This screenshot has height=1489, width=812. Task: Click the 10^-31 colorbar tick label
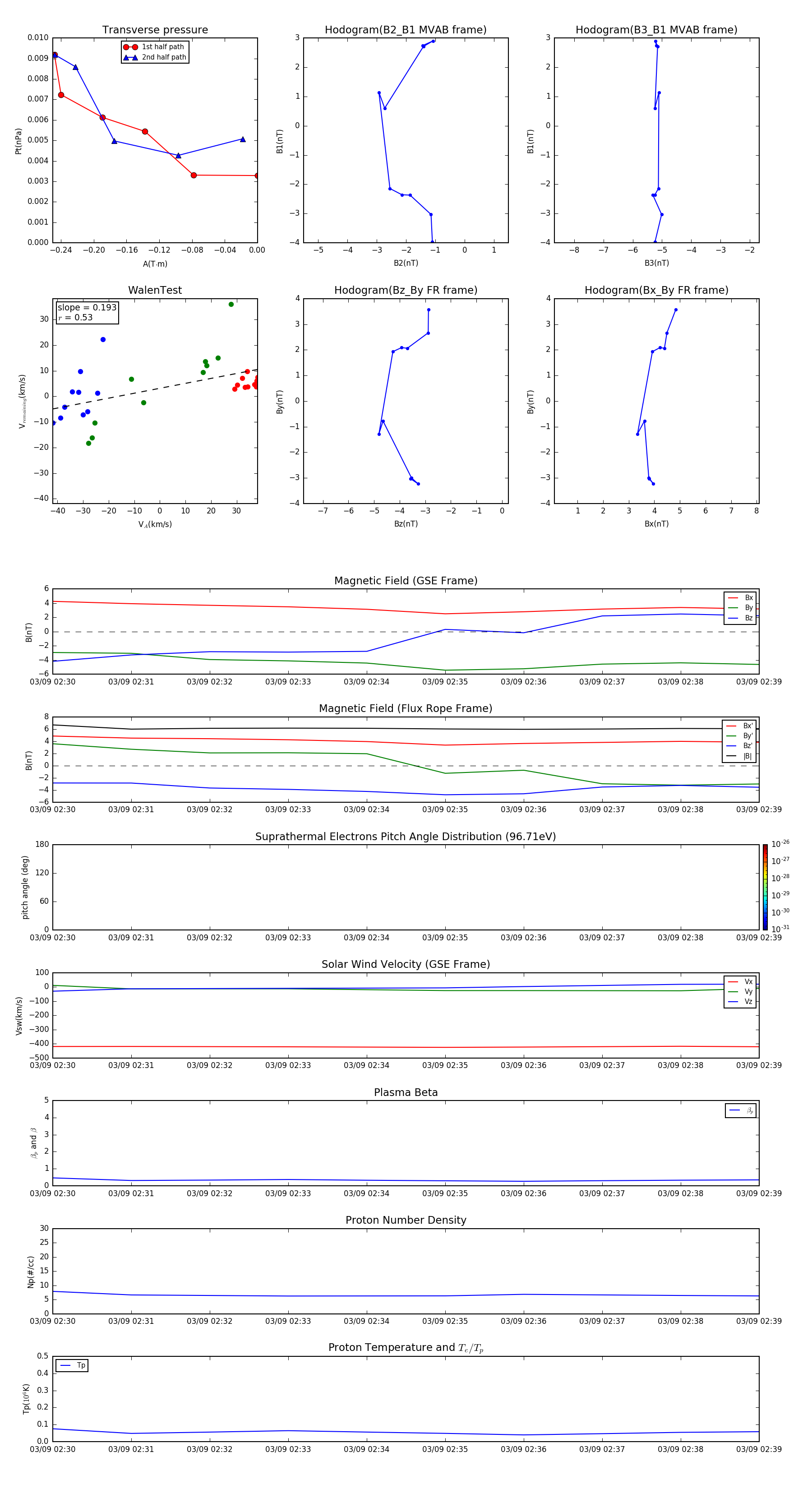(x=780, y=929)
